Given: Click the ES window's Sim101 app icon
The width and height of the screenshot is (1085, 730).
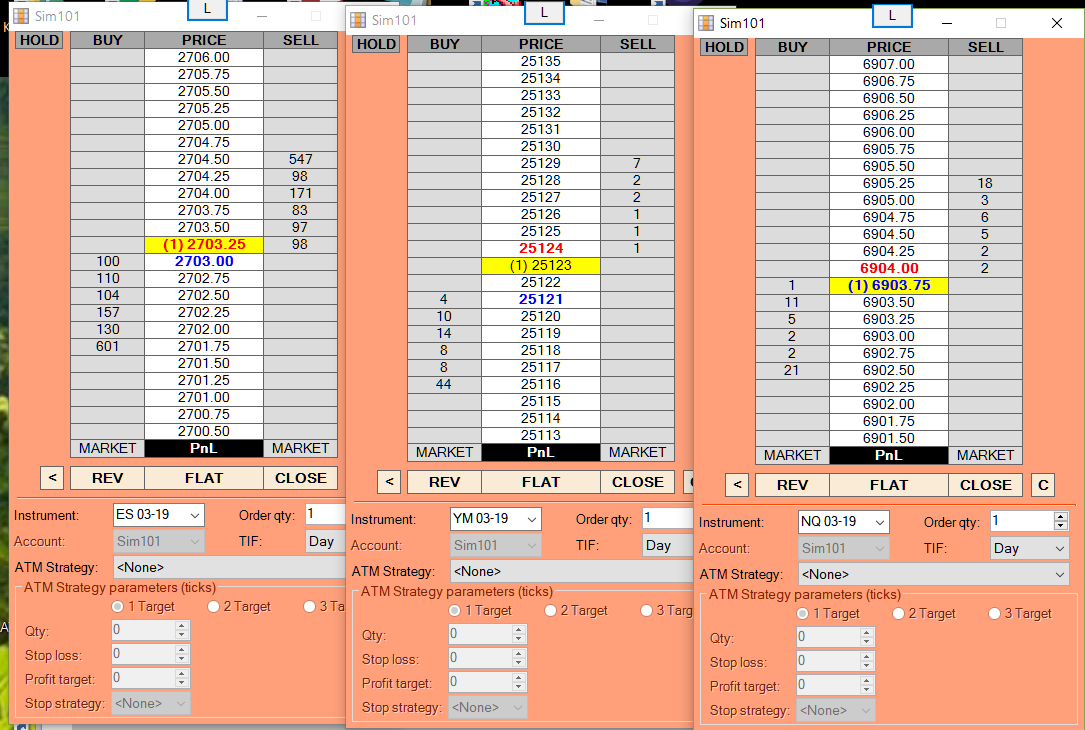Looking at the screenshot, I should tap(21, 15).
